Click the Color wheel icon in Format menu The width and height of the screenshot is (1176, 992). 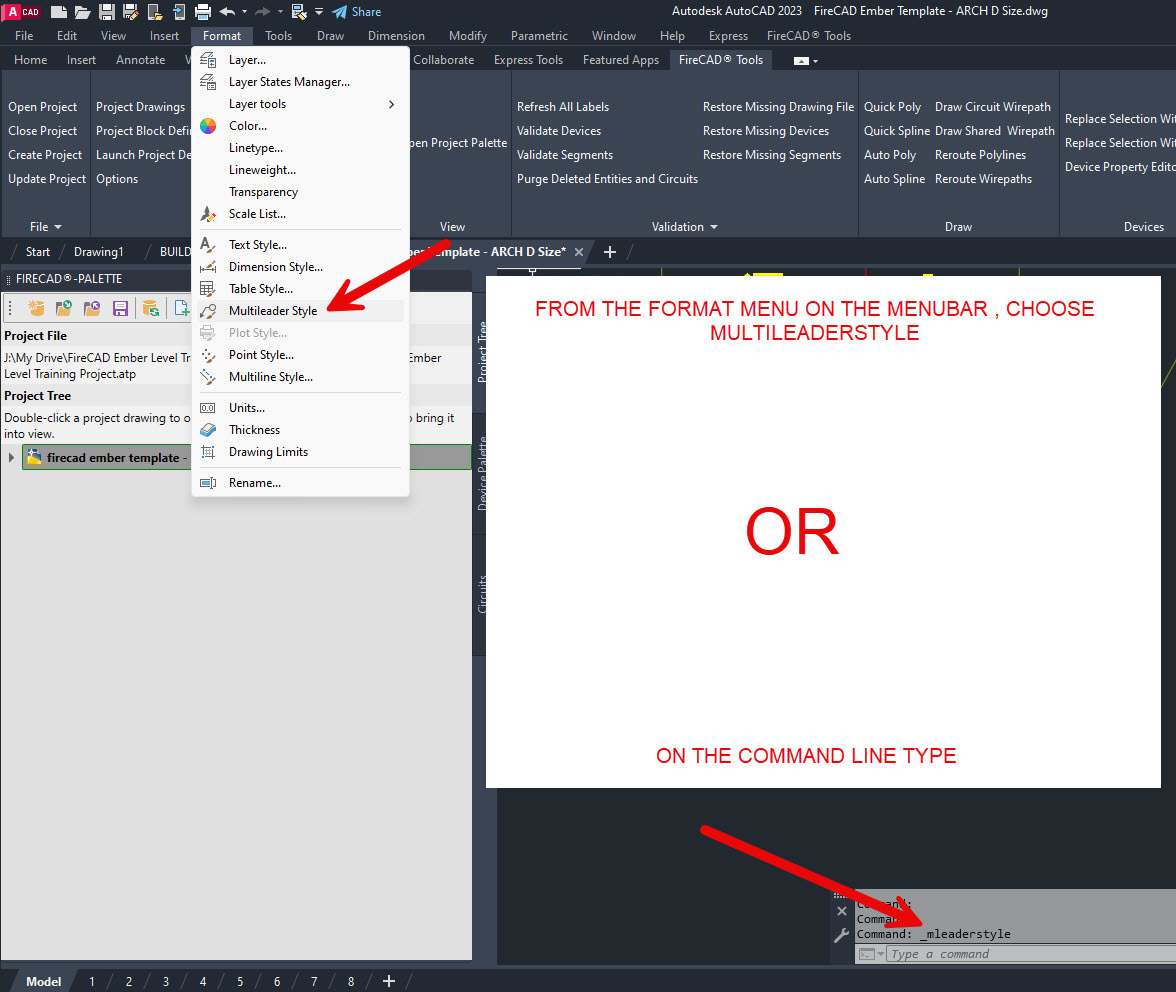(208, 126)
